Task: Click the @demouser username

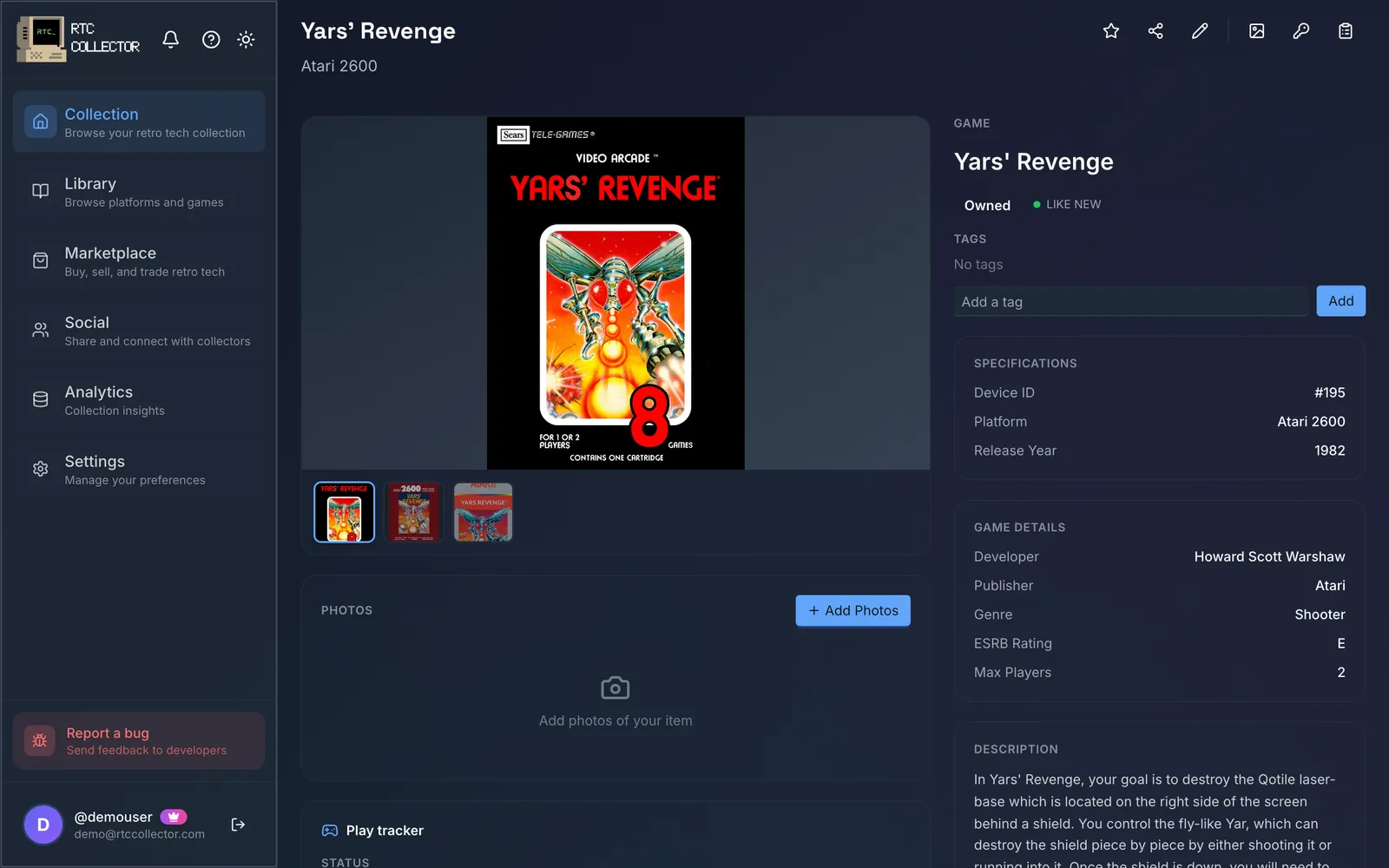Action: (x=114, y=817)
